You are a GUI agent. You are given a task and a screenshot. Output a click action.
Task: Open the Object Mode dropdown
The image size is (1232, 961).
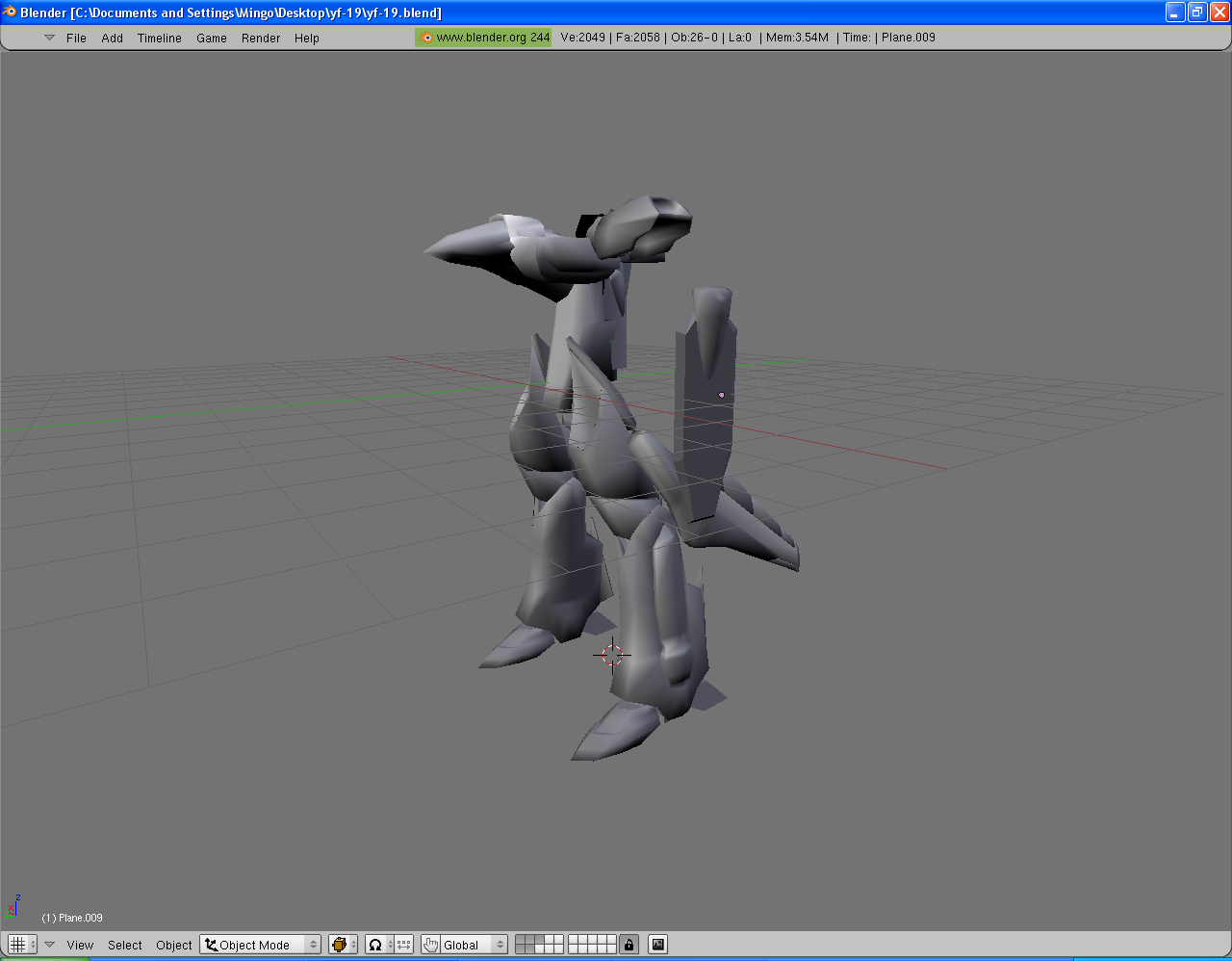pos(260,945)
